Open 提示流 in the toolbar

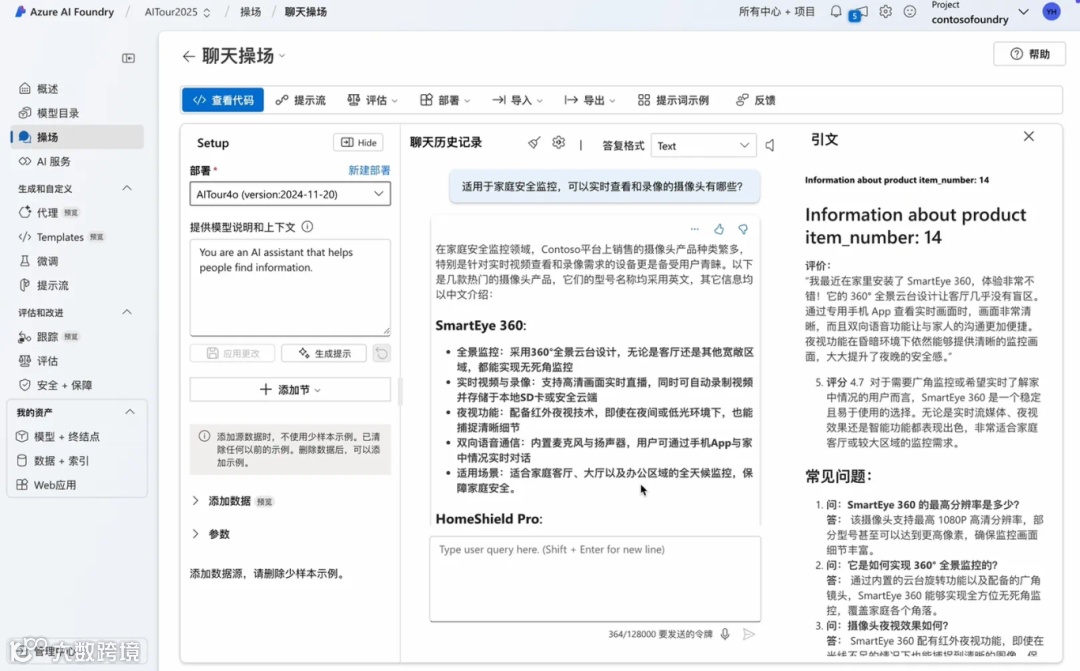click(x=300, y=100)
